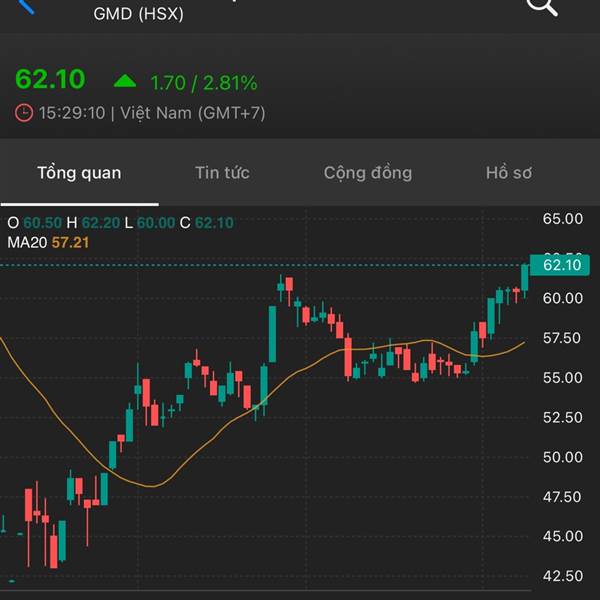
Task: Tap the 15:29:10 Việt Nam timestamp
Action: coord(152,113)
